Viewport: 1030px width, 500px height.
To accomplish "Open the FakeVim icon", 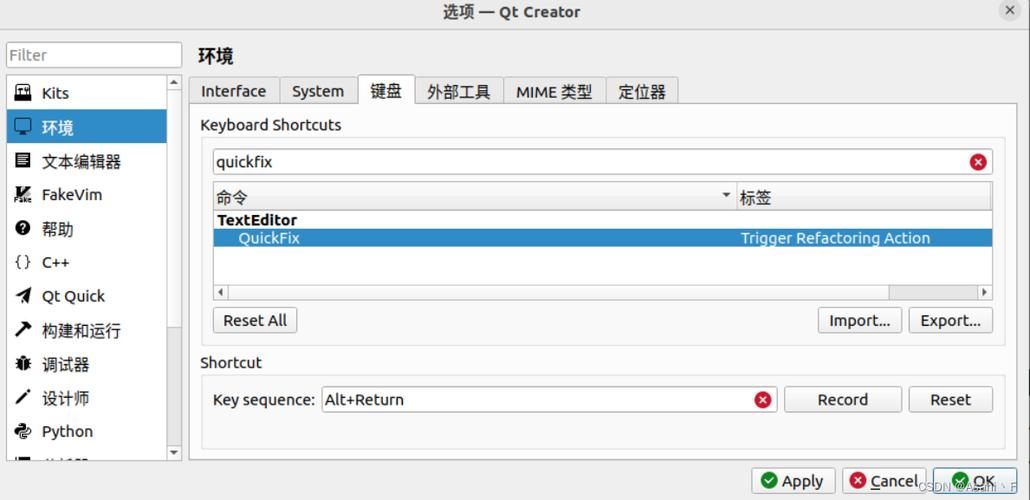I will tap(23, 194).
